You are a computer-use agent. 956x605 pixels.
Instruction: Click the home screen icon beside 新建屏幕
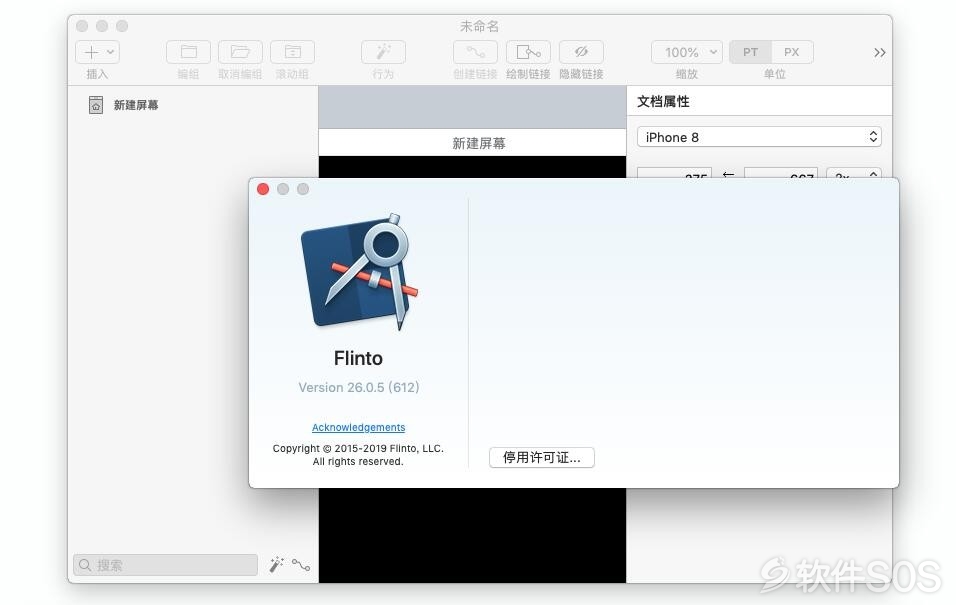point(96,105)
